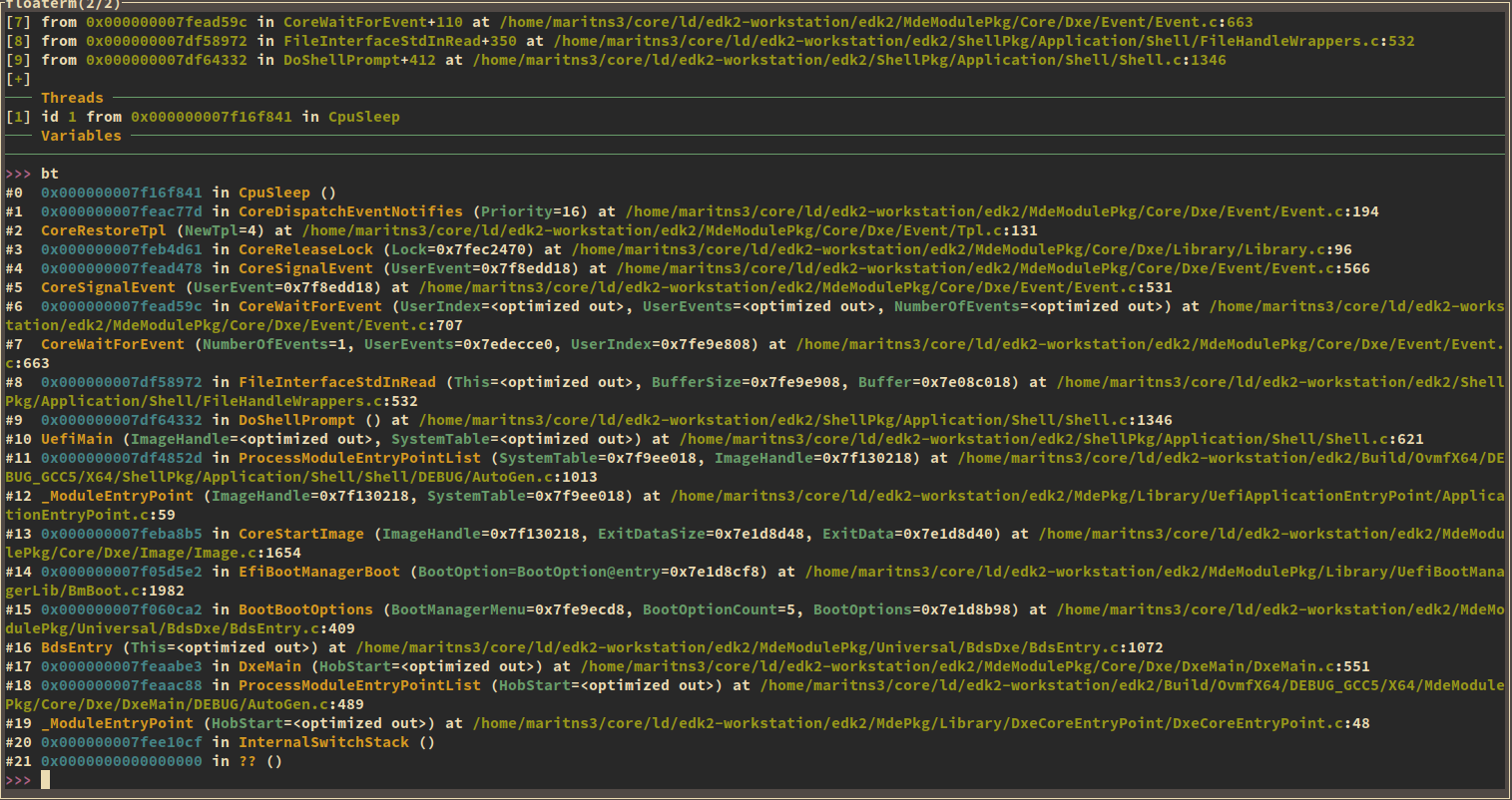Click FileInterfaceStdInRead in frame #8
This screenshot has width=1512, height=800.
tap(337, 382)
